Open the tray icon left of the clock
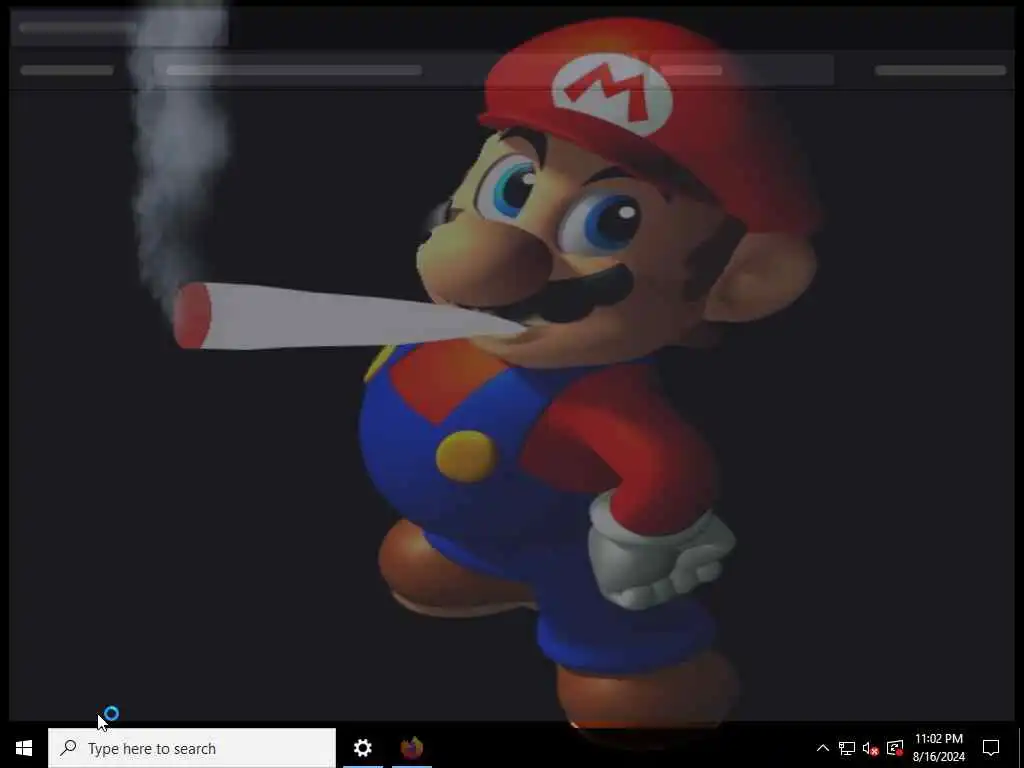This screenshot has height=768, width=1024. pos(895,748)
